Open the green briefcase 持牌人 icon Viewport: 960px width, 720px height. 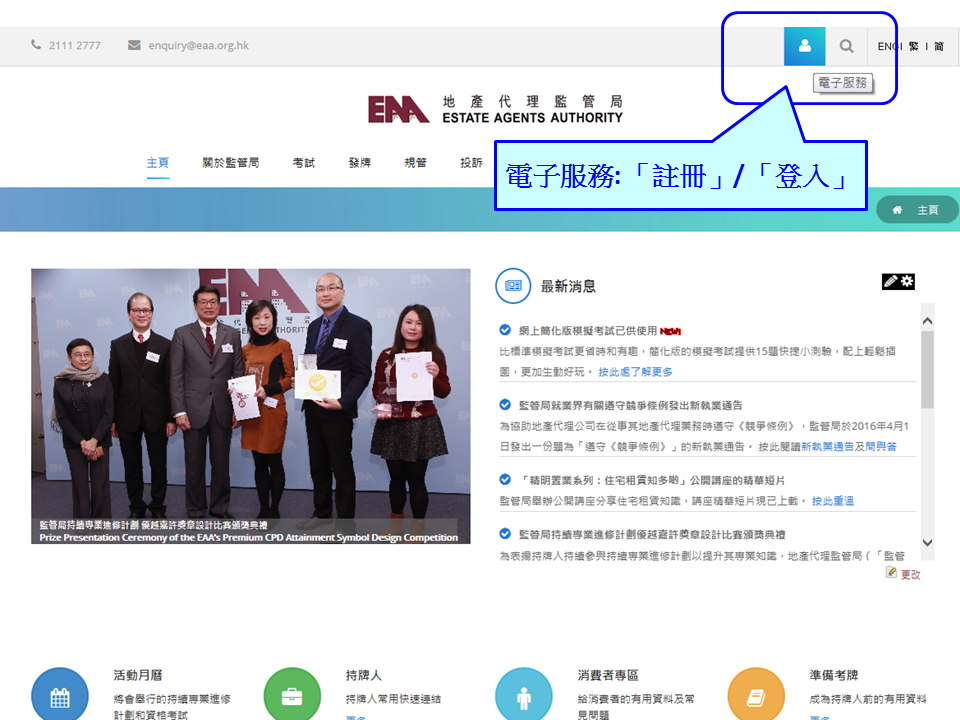292,696
